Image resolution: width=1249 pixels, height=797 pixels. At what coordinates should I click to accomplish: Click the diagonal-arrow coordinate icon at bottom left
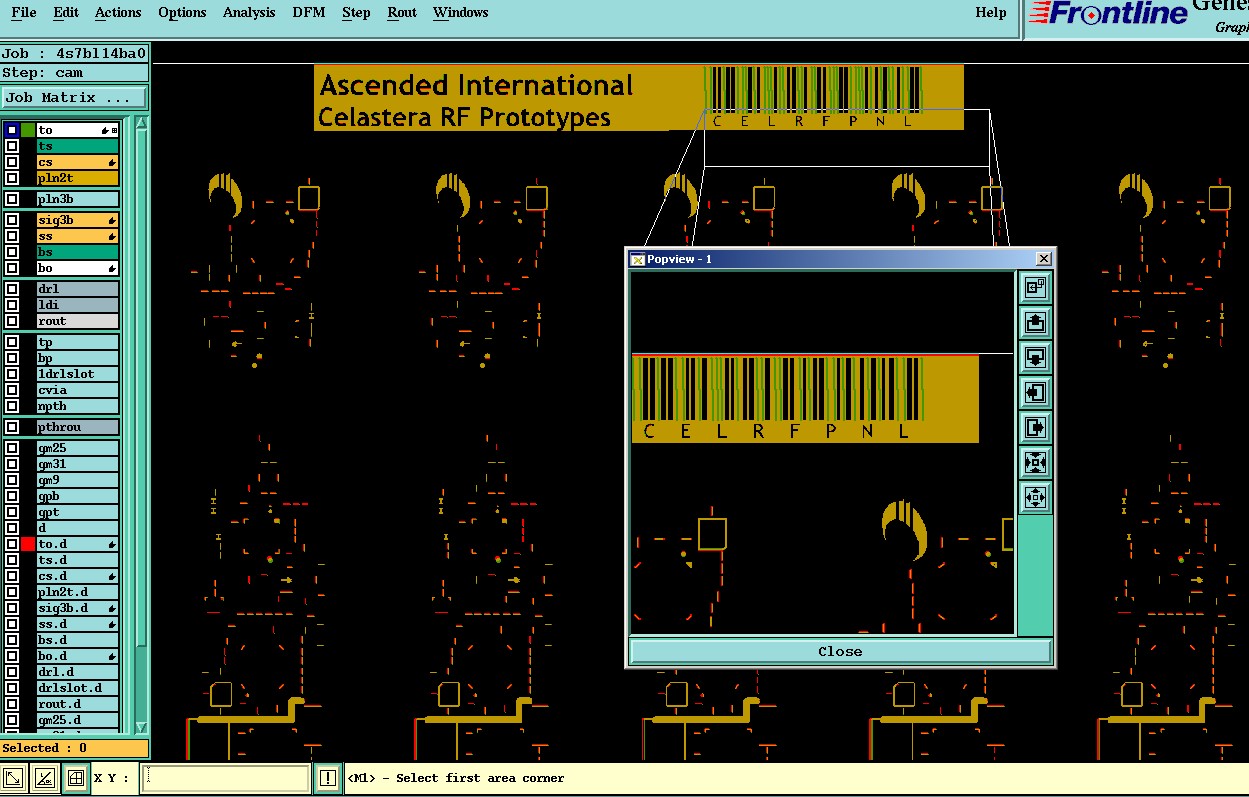14,778
